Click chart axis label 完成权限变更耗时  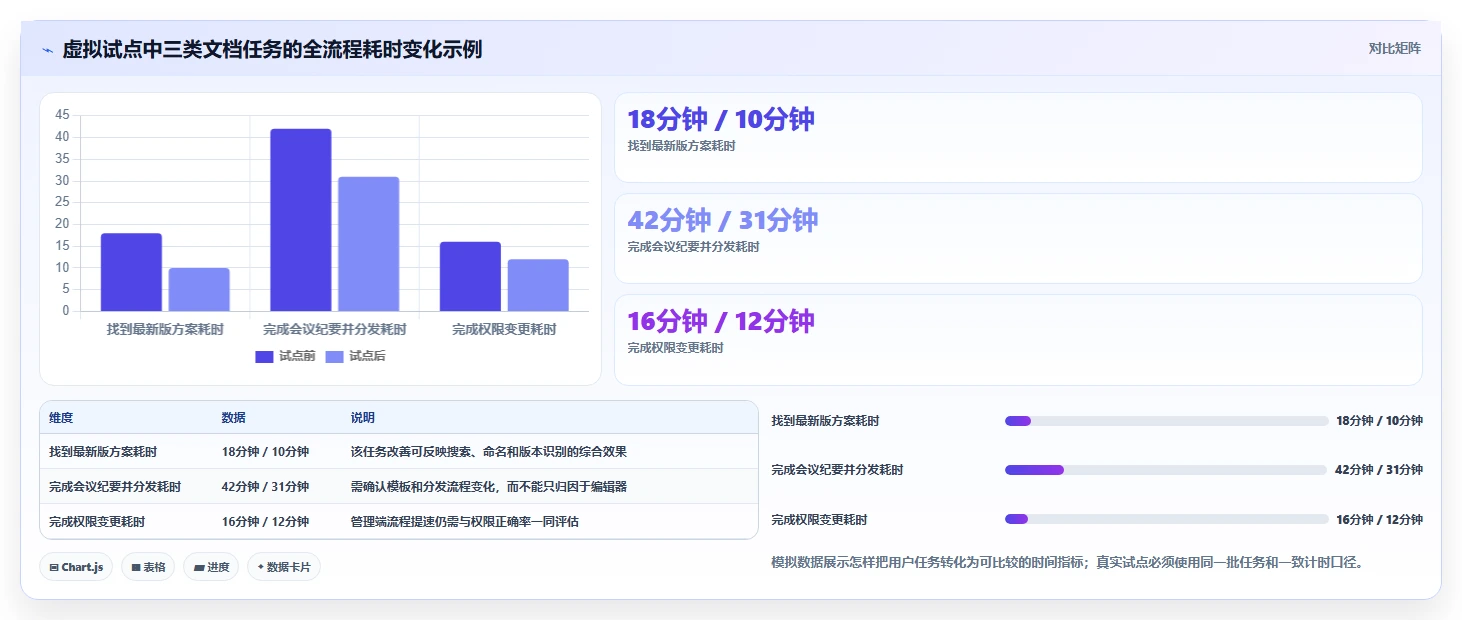tap(504, 329)
